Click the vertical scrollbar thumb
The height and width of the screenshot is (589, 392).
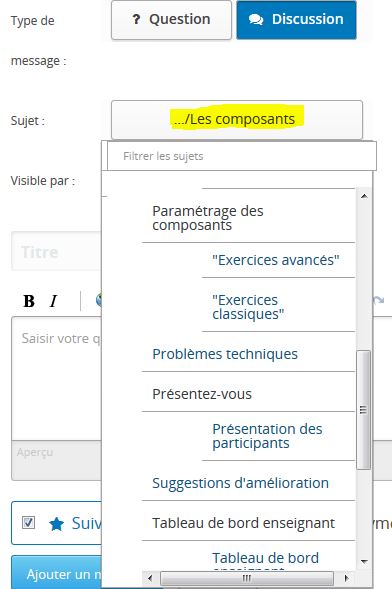point(363,410)
